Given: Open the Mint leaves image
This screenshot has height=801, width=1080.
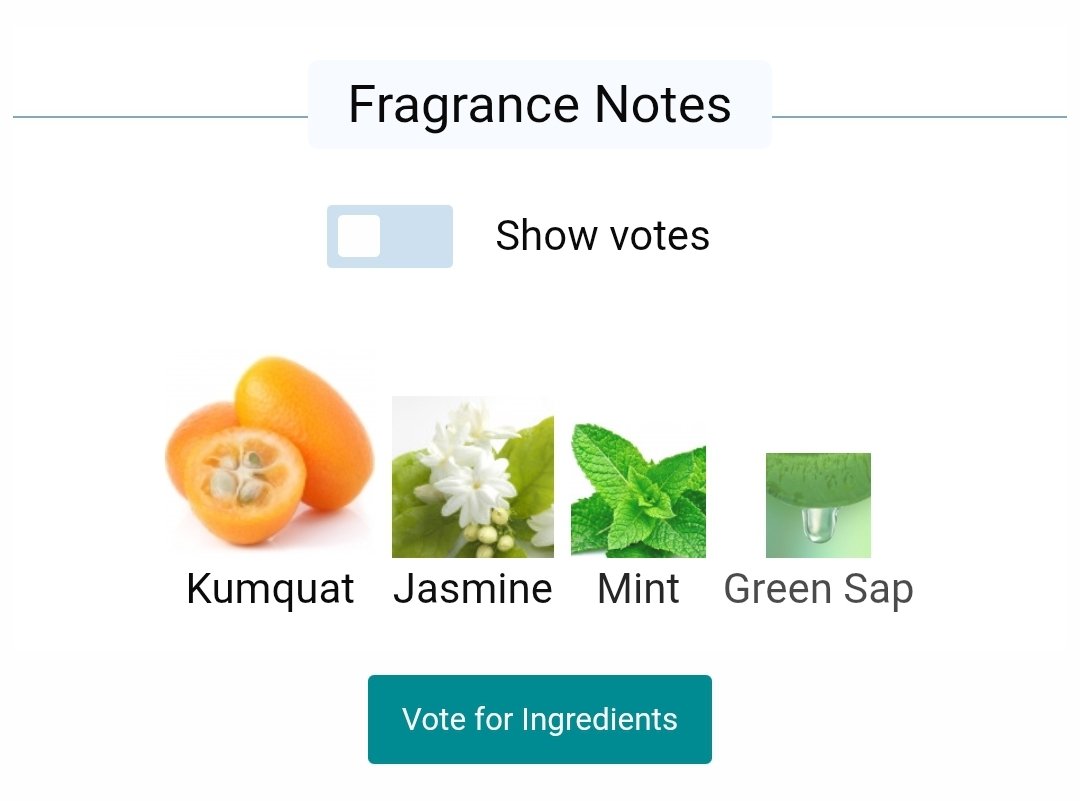Looking at the screenshot, I should [638, 489].
